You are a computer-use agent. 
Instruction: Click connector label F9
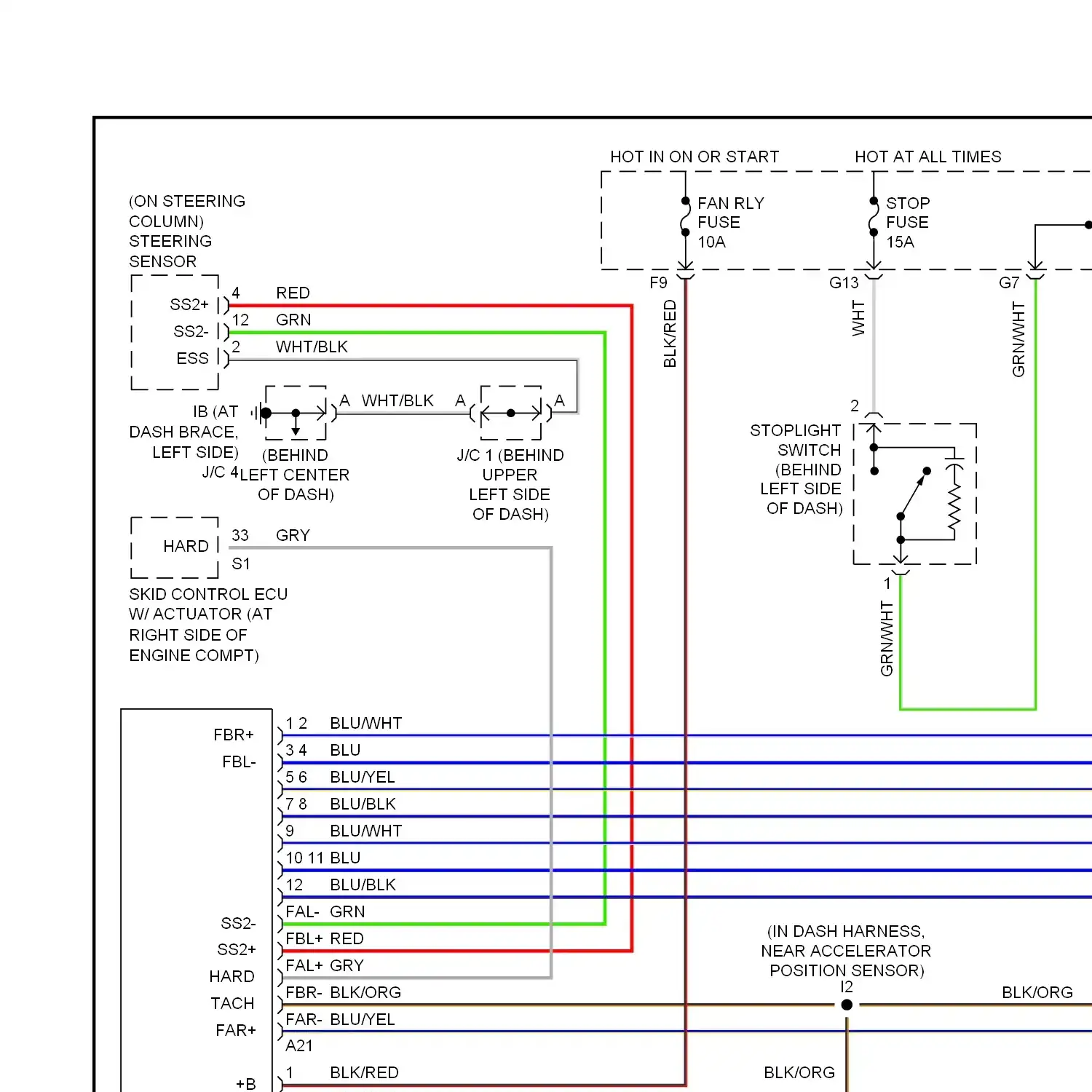point(658,282)
